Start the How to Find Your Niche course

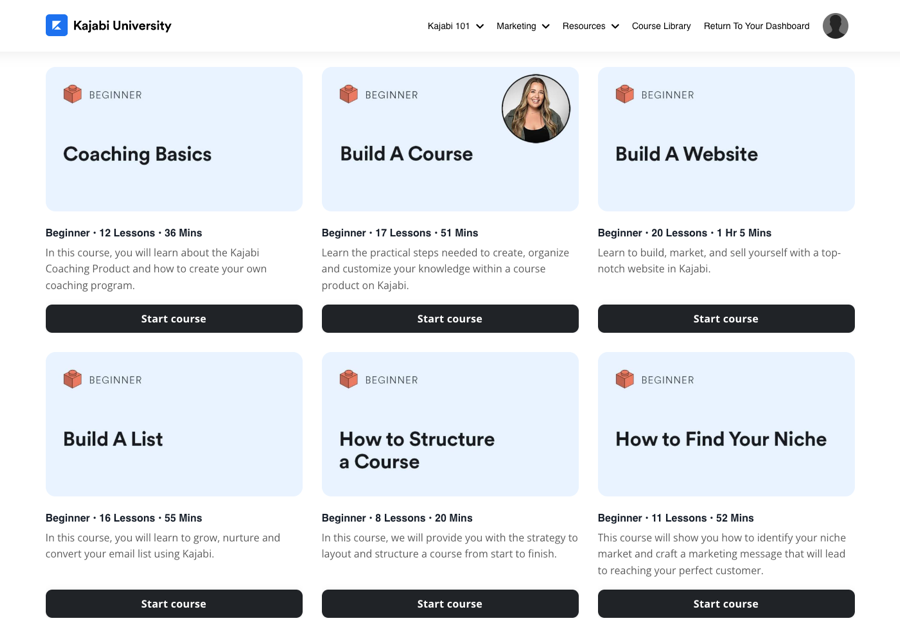(726, 603)
